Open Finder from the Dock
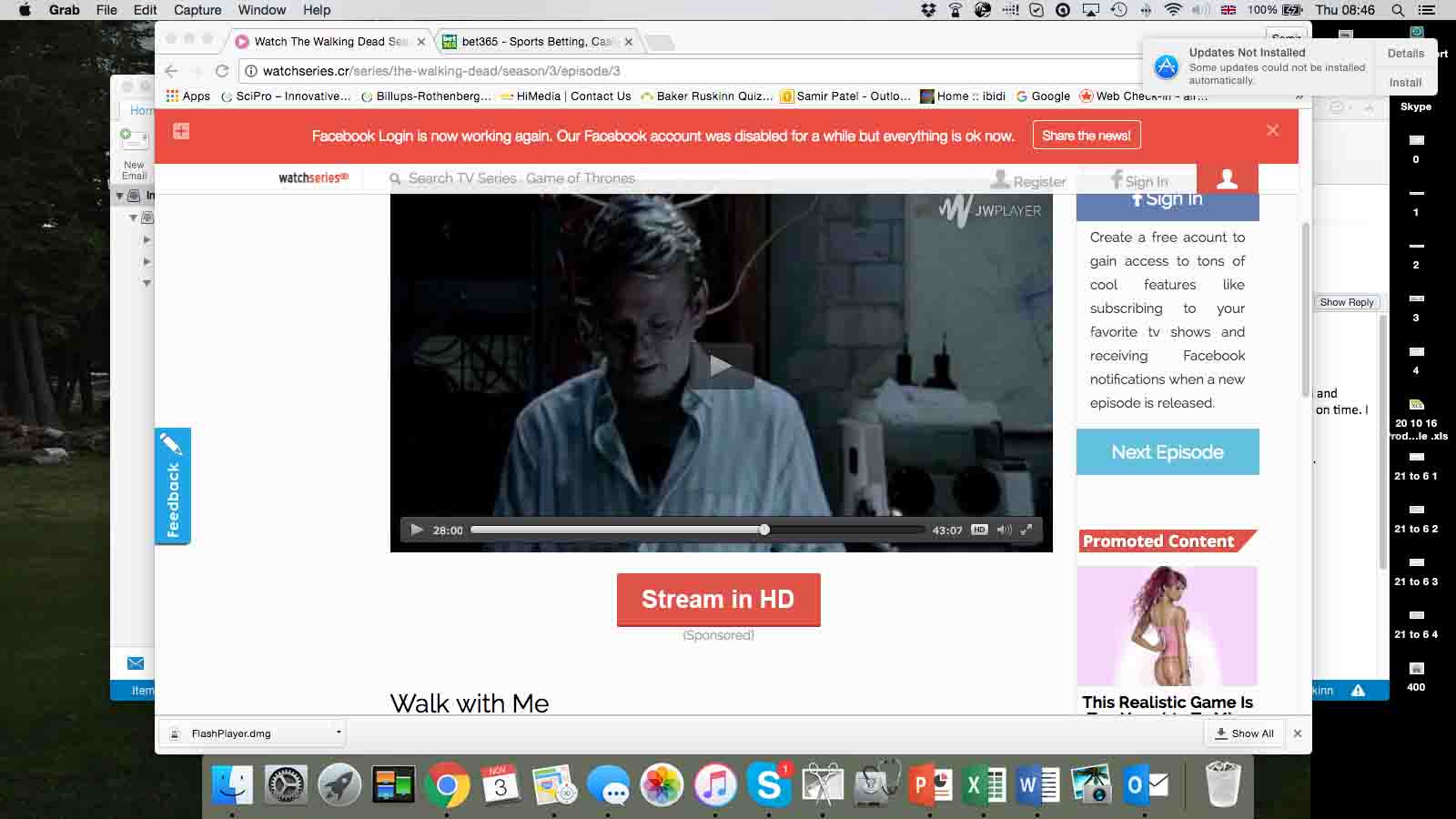The width and height of the screenshot is (1456, 819). pyautogui.click(x=232, y=784)
